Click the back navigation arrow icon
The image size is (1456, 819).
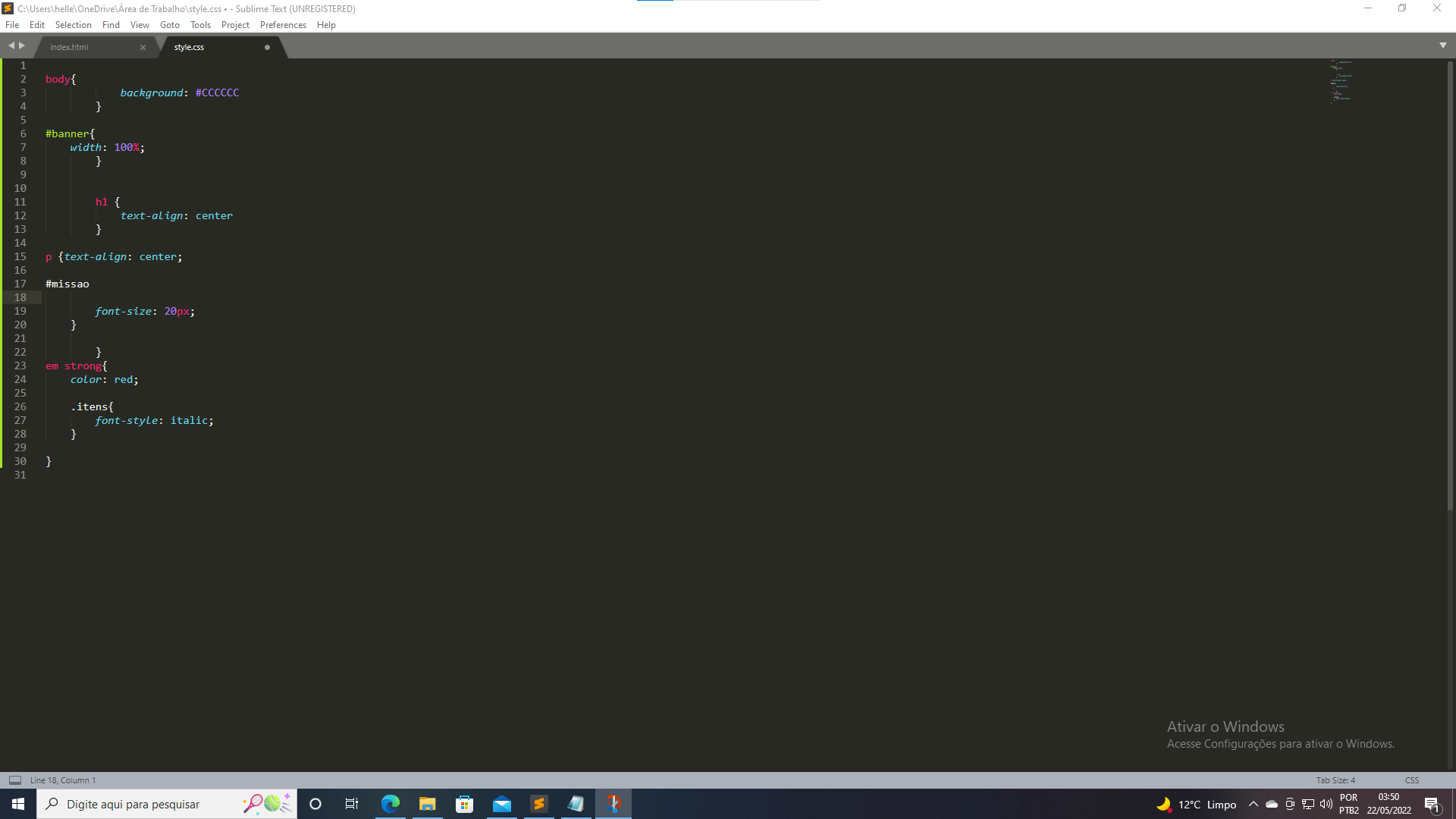click(12, 45)
